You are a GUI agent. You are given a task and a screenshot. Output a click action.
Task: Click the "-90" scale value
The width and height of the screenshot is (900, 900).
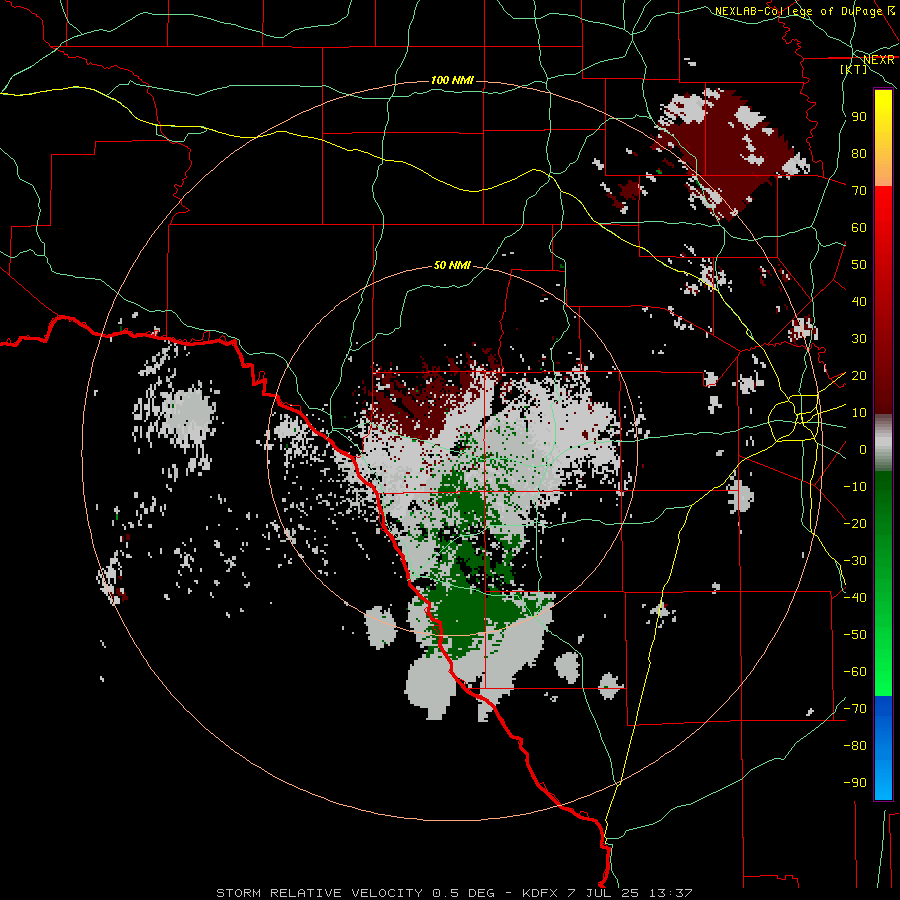coord(855,783)
